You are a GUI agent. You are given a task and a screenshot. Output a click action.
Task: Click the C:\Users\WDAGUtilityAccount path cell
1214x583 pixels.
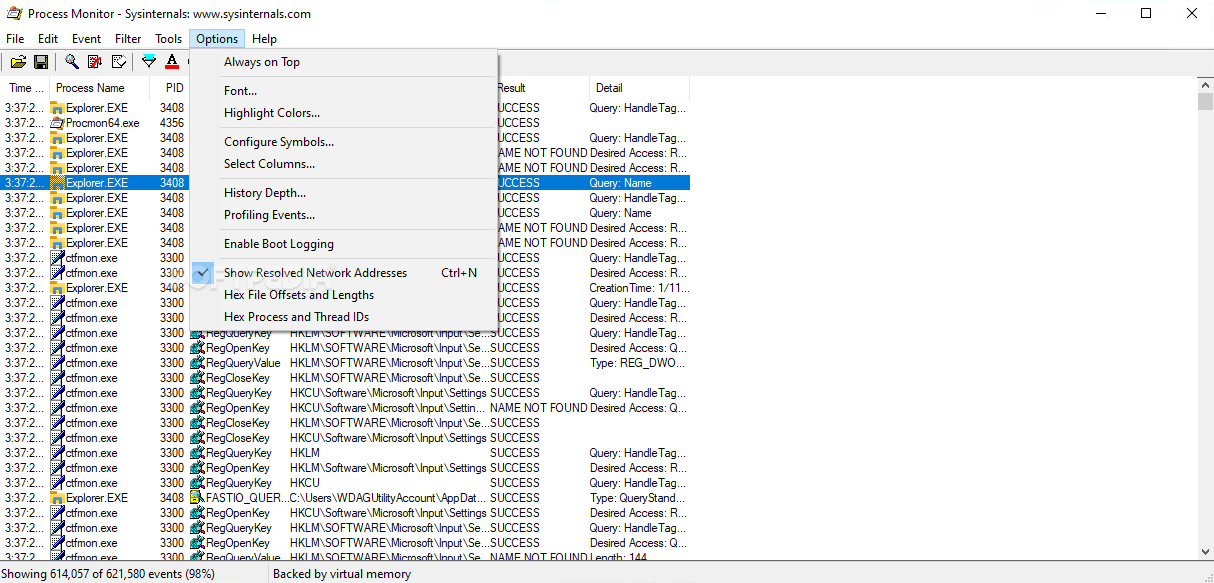[x=388, y=498]
